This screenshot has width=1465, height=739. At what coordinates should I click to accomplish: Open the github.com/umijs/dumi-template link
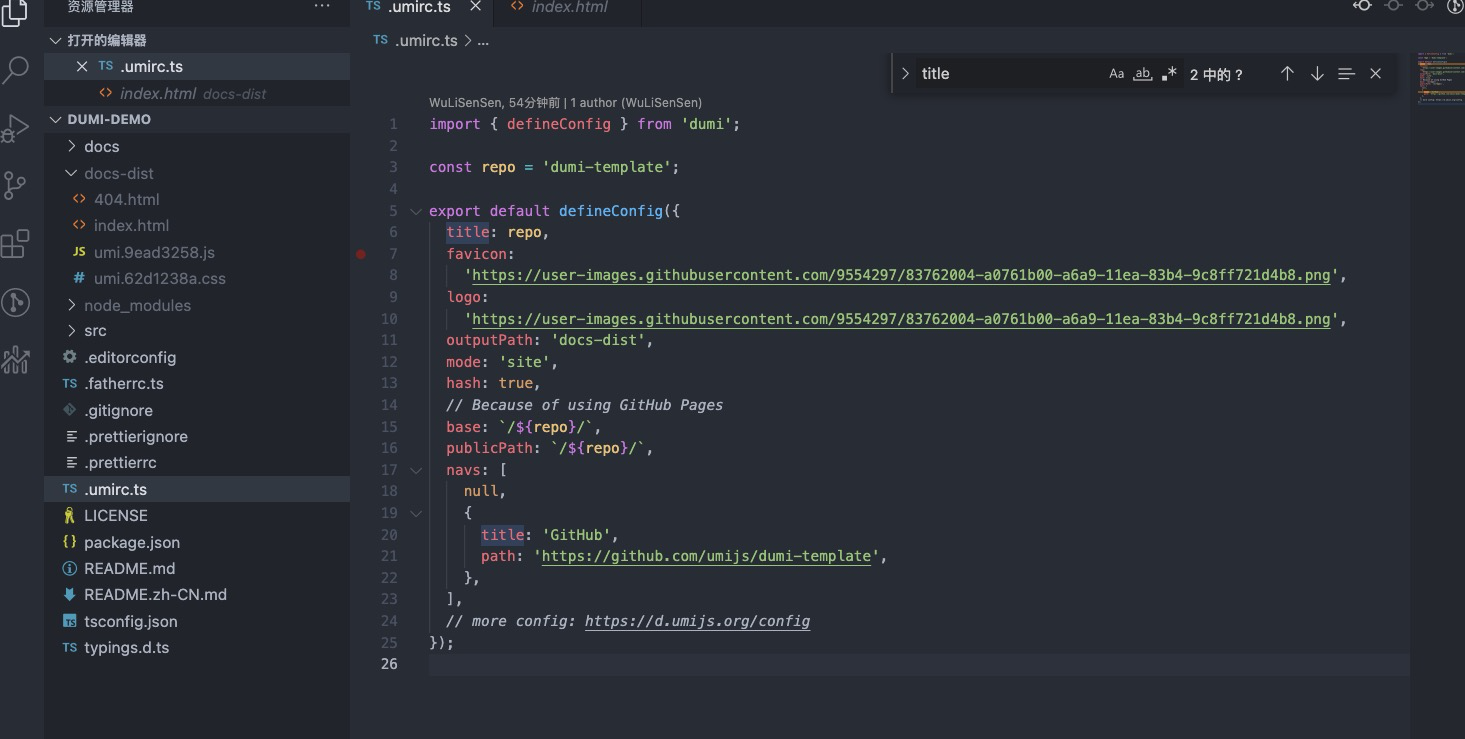click(x=706, y=556)
